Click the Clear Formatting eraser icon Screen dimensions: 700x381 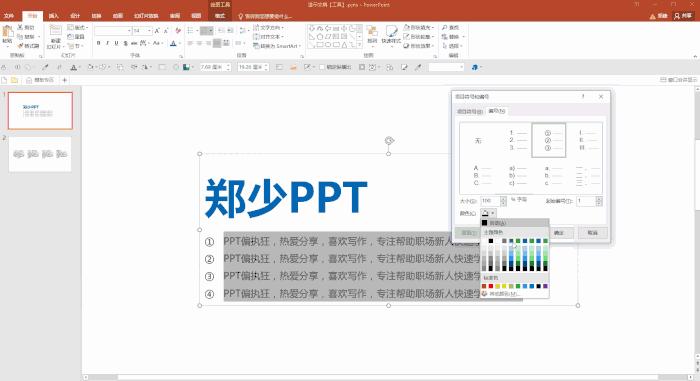pyautogui.click(x=178, y=31)
